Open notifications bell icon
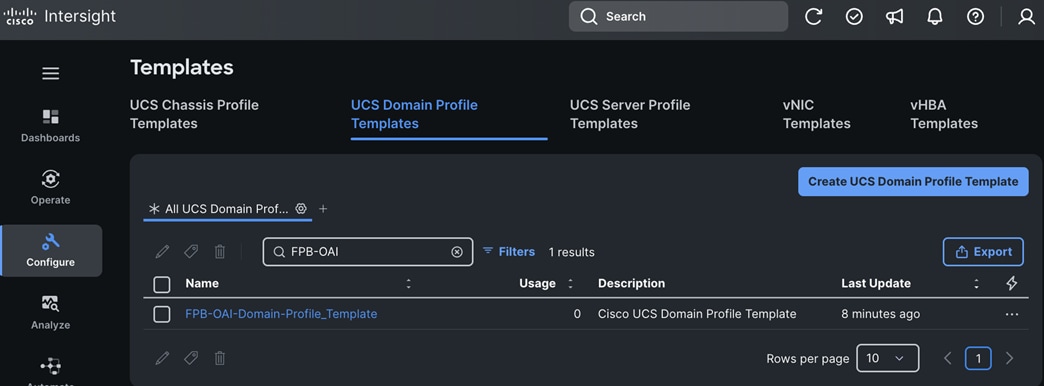 (x=935, y=17)
